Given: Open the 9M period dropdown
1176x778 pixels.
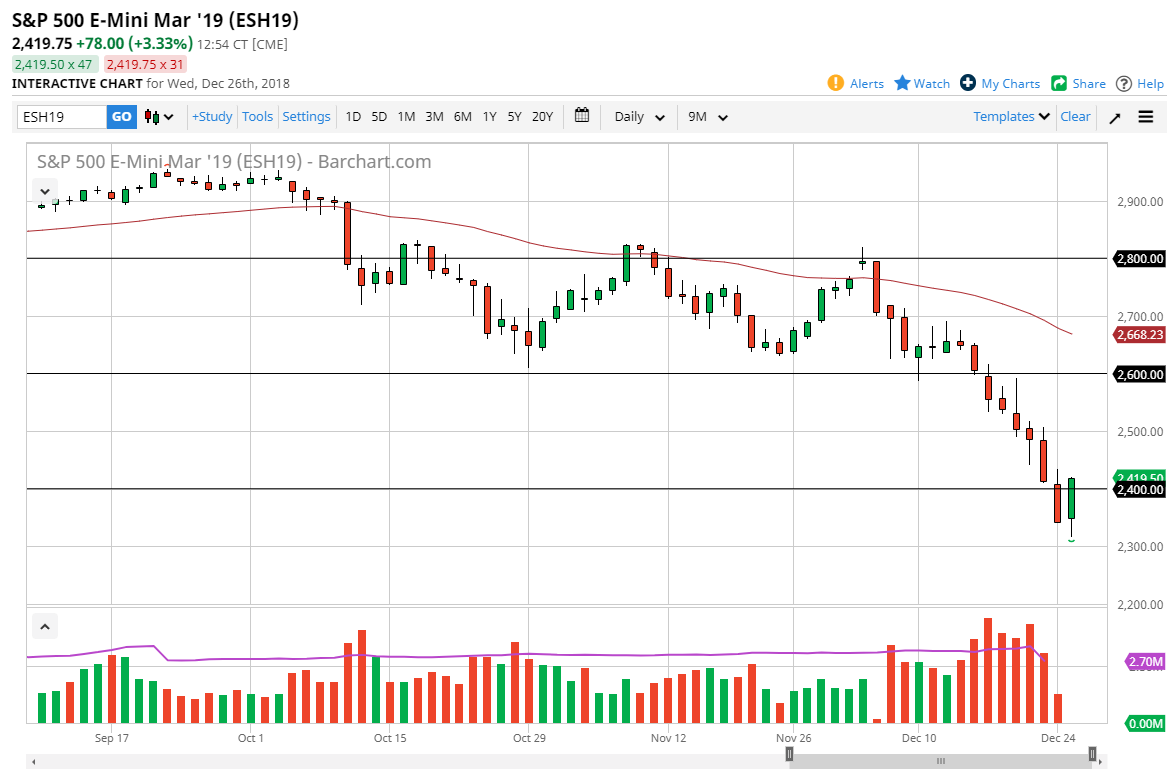Looking at the screenshot, I should [x=706, y=117].
